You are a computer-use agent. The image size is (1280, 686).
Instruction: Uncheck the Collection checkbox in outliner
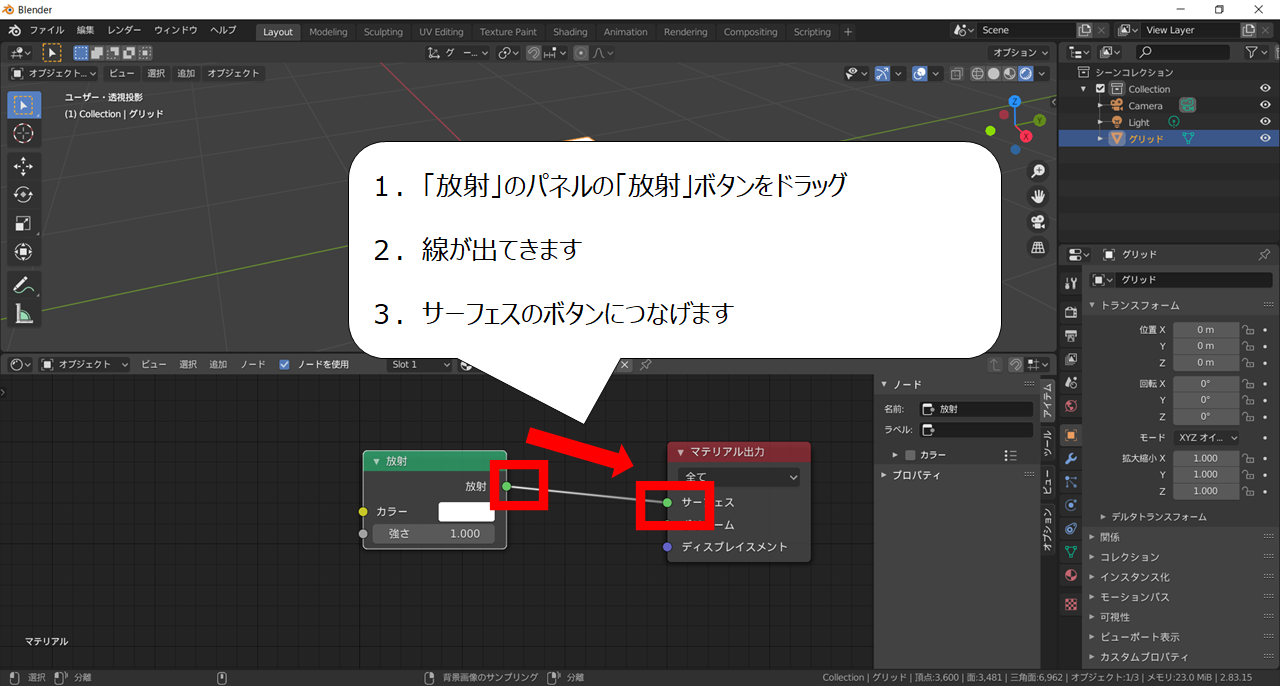pos(1100,89)
